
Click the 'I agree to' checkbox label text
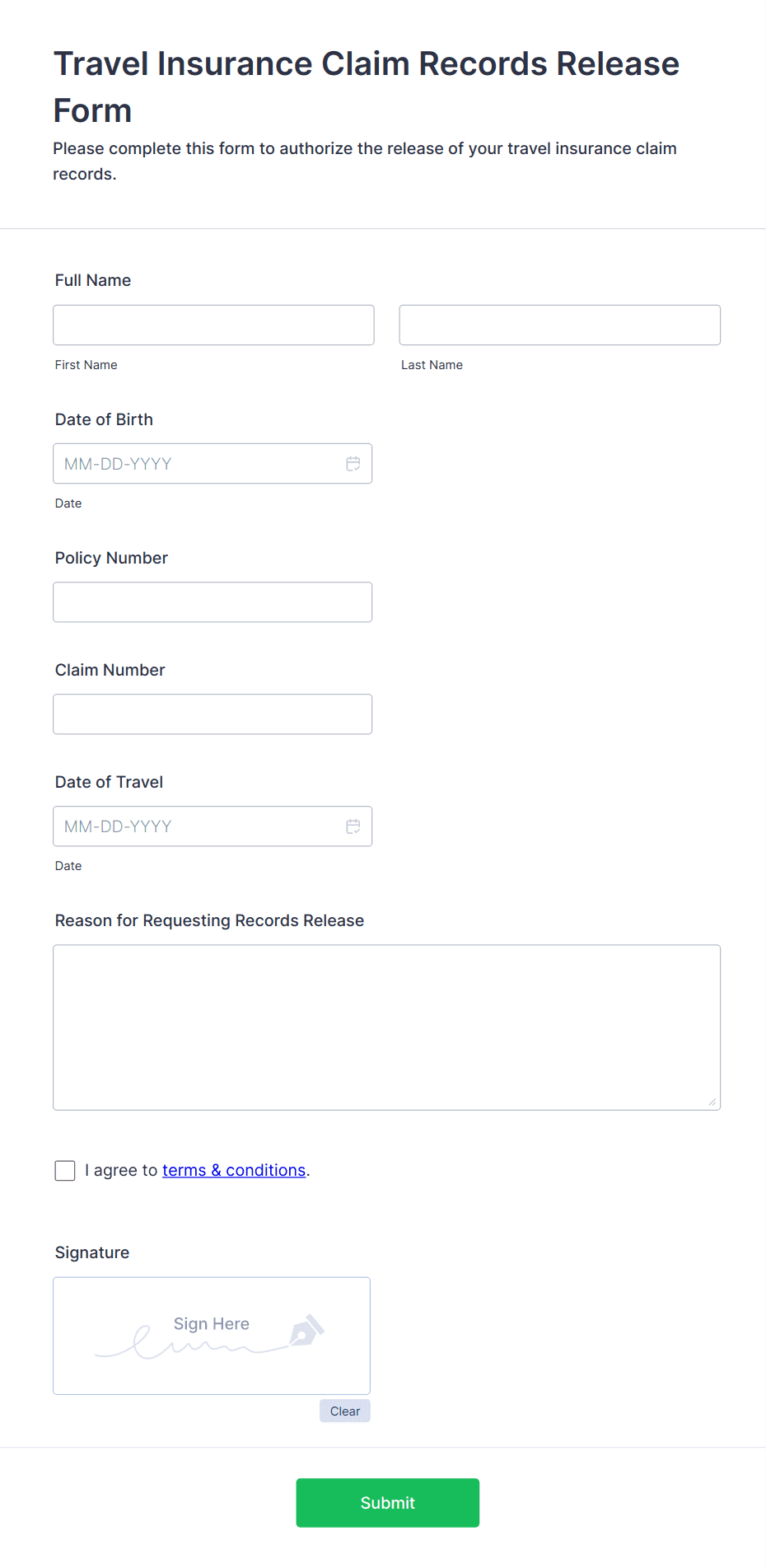pyautogui.click(x=121, y=1170)
